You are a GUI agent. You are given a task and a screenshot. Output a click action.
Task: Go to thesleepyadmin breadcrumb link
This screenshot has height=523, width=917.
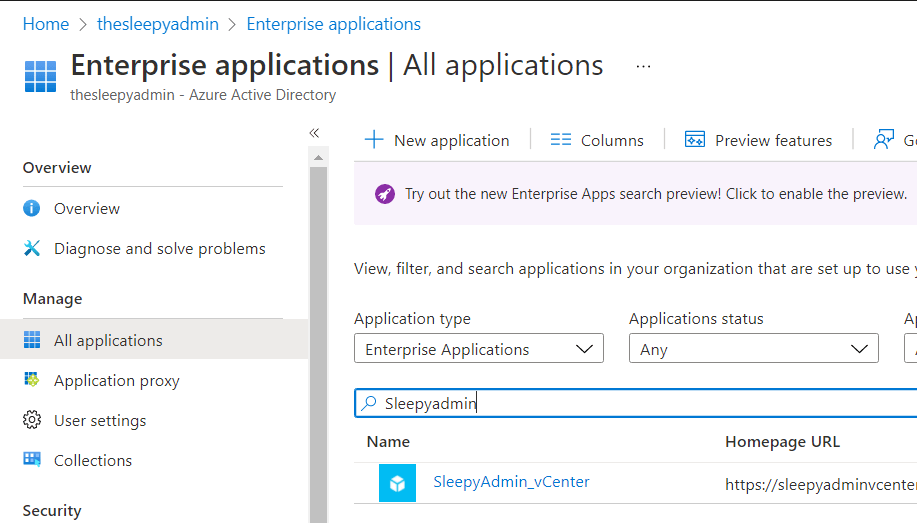point(158,24)
